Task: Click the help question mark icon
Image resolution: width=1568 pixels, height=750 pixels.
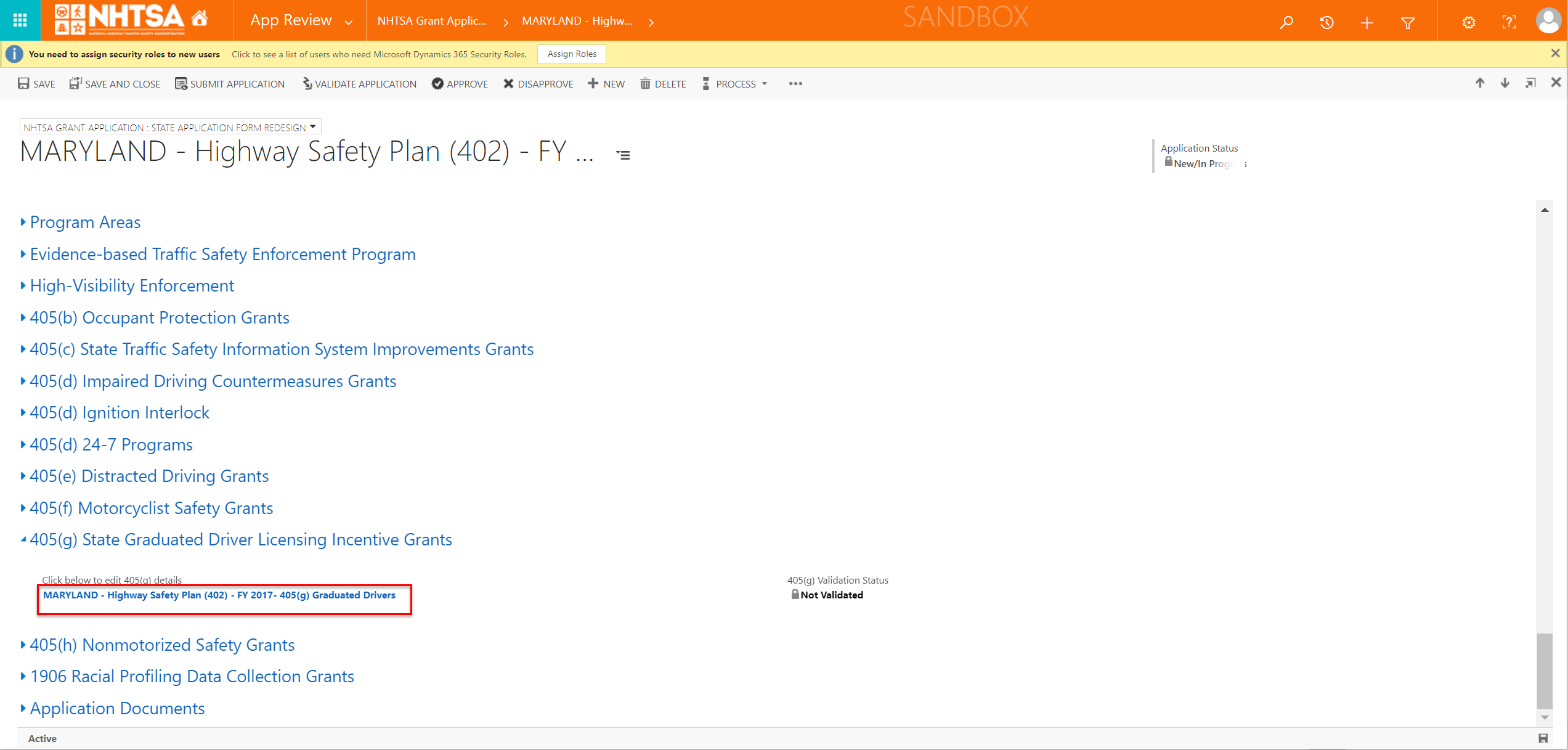Action: [1508, 23]
